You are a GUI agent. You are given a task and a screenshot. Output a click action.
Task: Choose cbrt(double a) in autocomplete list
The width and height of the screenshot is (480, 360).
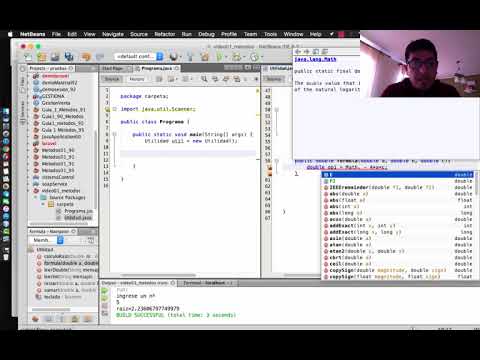(x=398, y=258)
